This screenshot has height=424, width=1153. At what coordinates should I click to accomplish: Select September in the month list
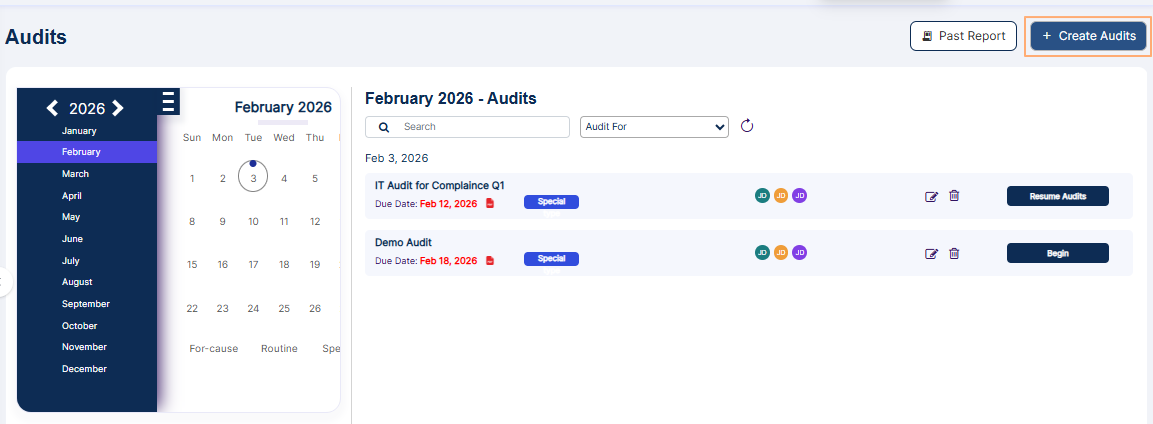click(x=87, y=303)
